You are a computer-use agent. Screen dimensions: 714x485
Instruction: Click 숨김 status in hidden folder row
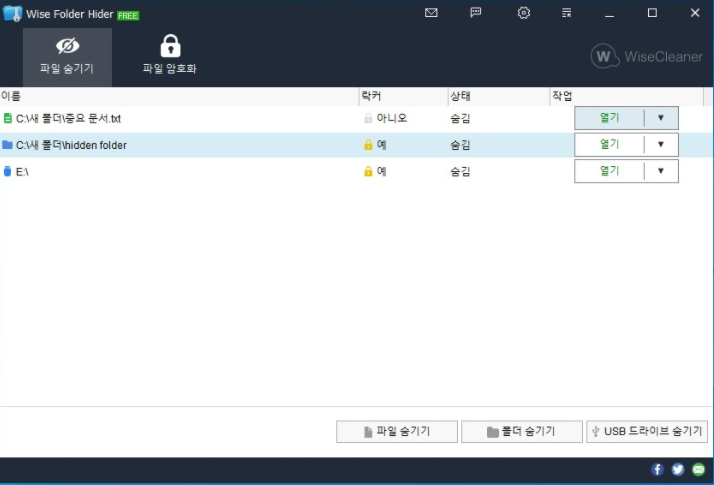click(x=460, y=145)
